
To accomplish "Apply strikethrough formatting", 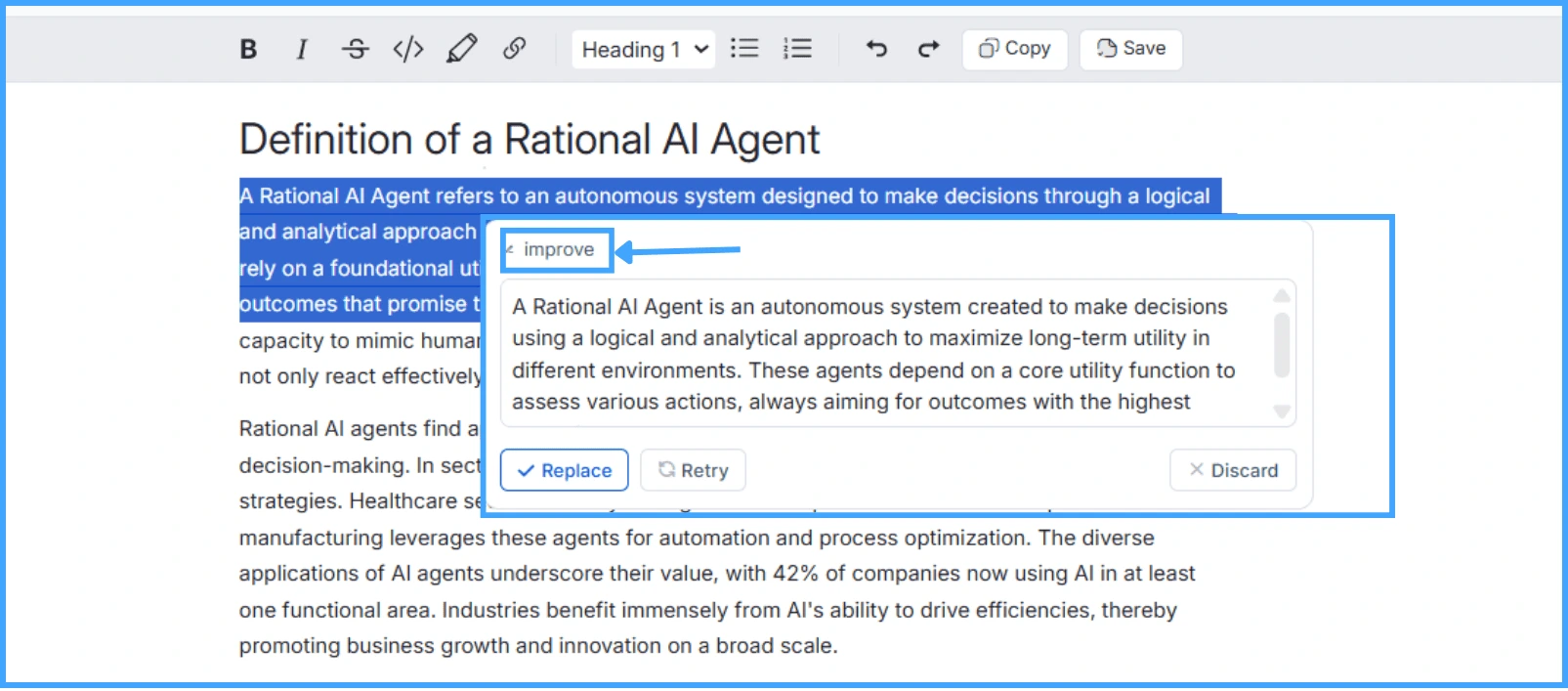I will click(356, 49).
